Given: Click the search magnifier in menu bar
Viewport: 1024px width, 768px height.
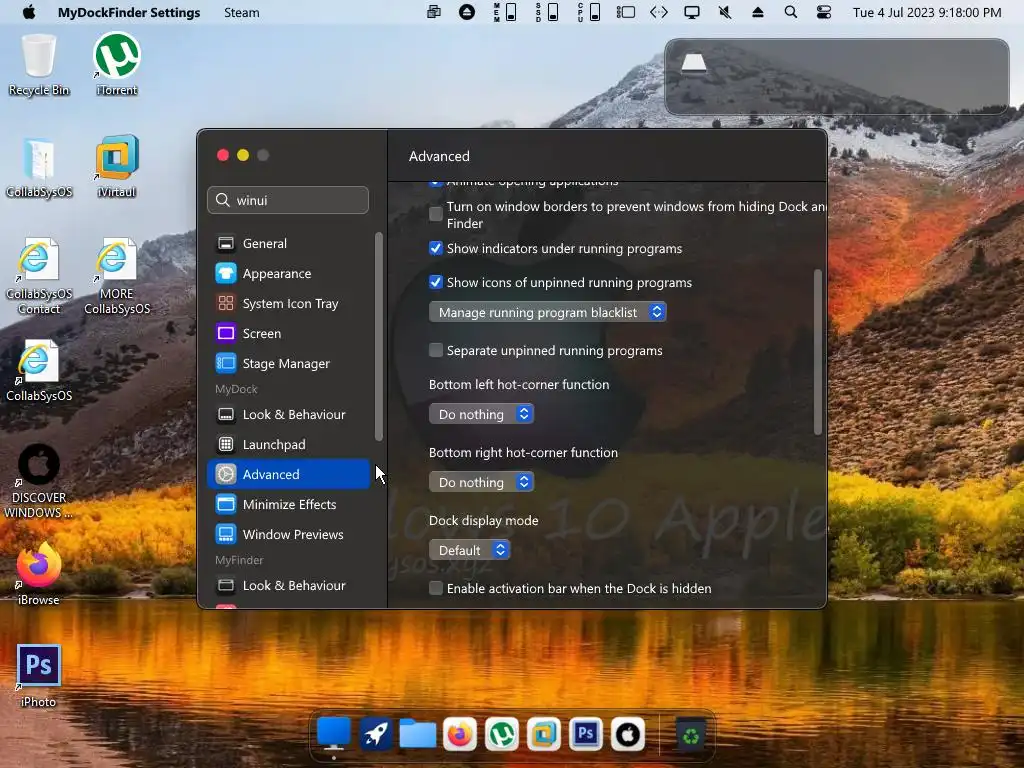Looking at the screenshot, I should tap(790, 12).
